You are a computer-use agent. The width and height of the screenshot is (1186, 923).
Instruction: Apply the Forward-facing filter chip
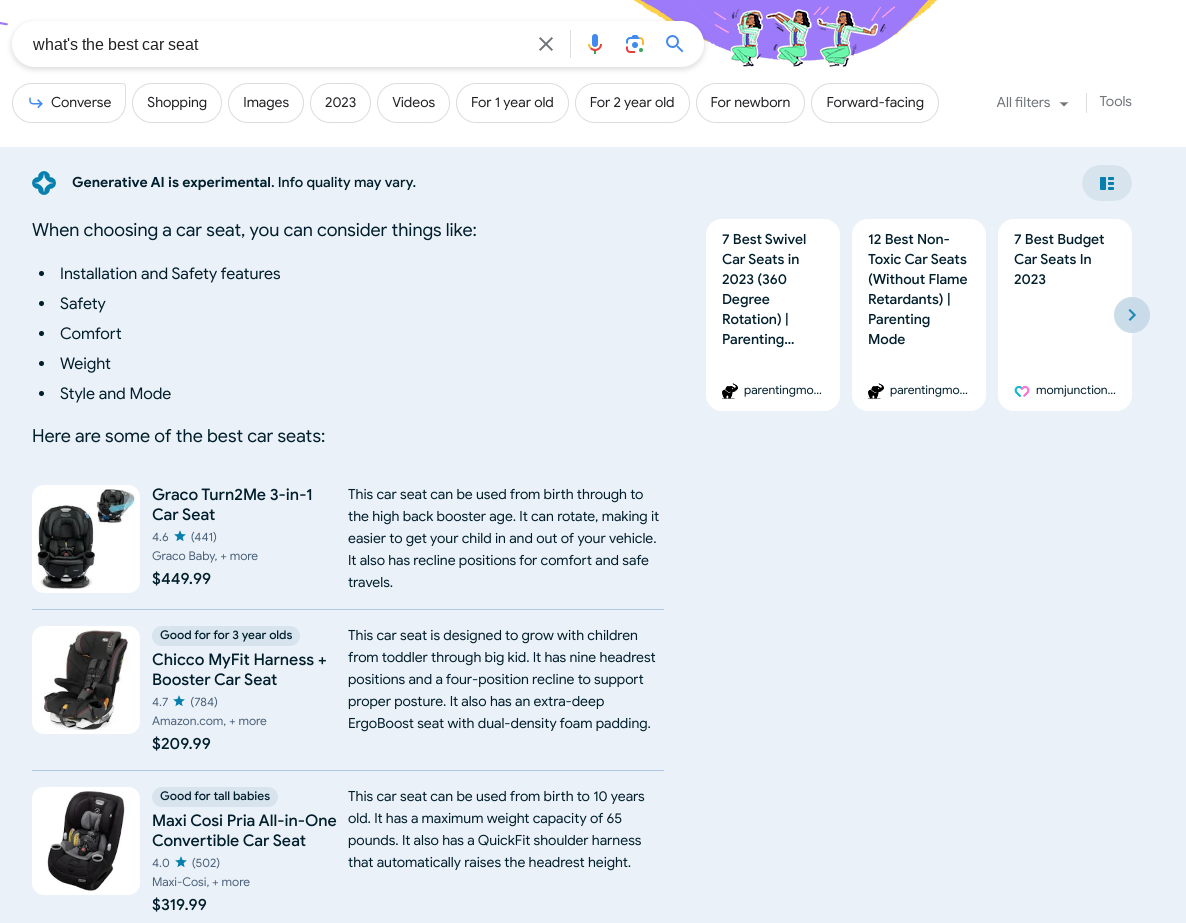point(875,102)
